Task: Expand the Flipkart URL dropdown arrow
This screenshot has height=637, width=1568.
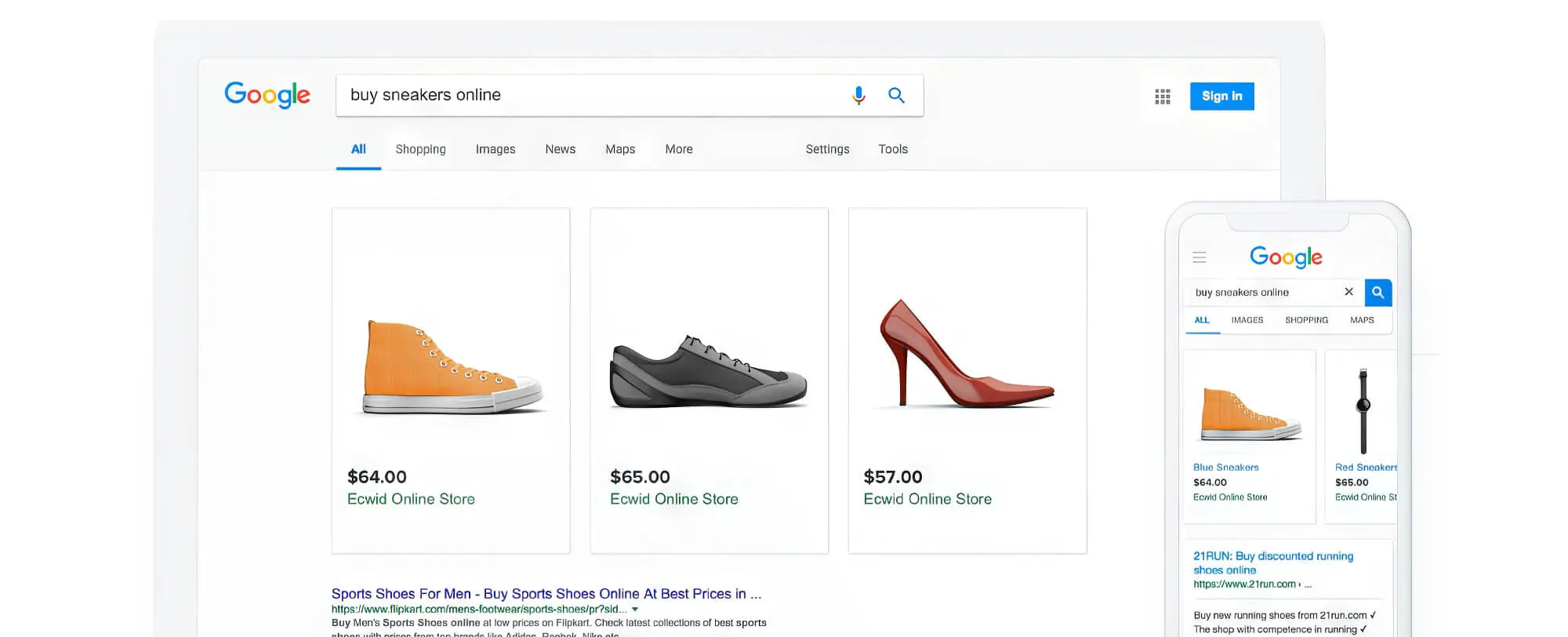Action: pyautogui.click(x=635, y=610)
